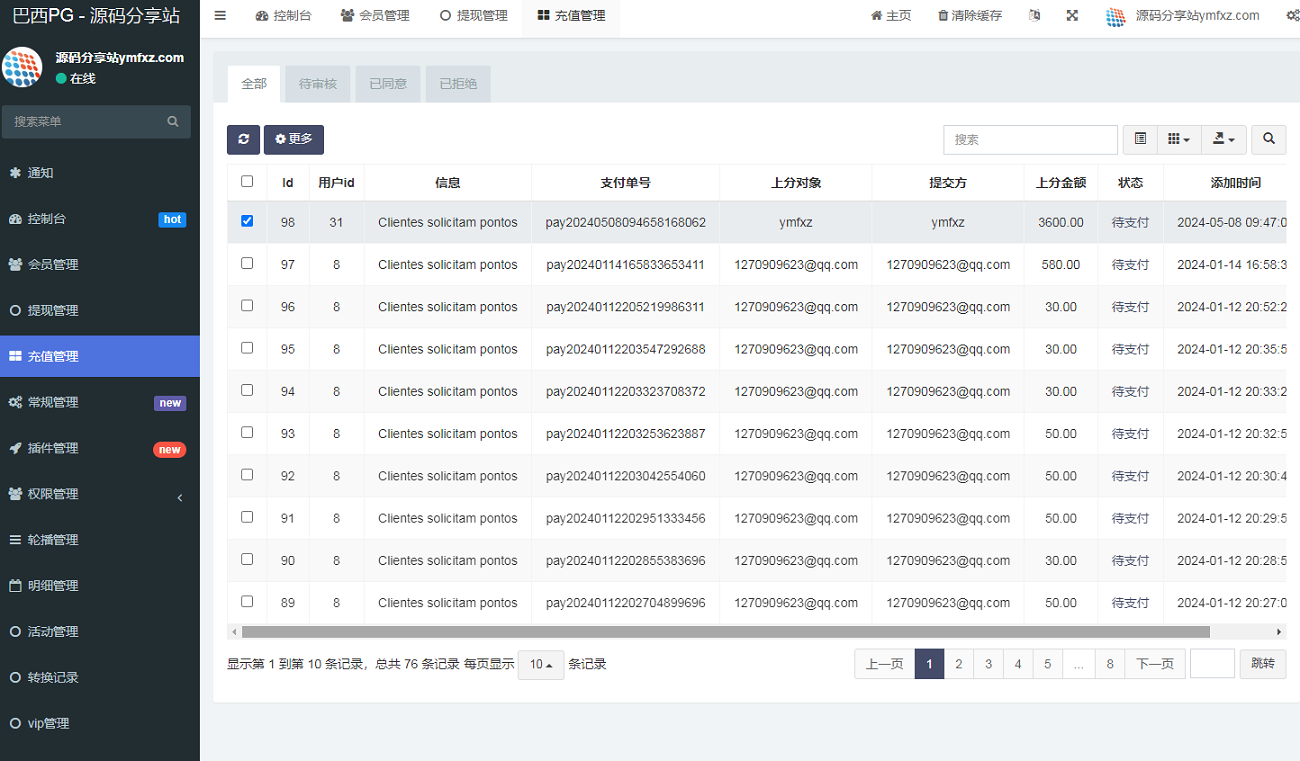Open 提现管理 in the sidebar menu
The width and height of the screenshot is (1300, 761).
(x=53, y=311)
